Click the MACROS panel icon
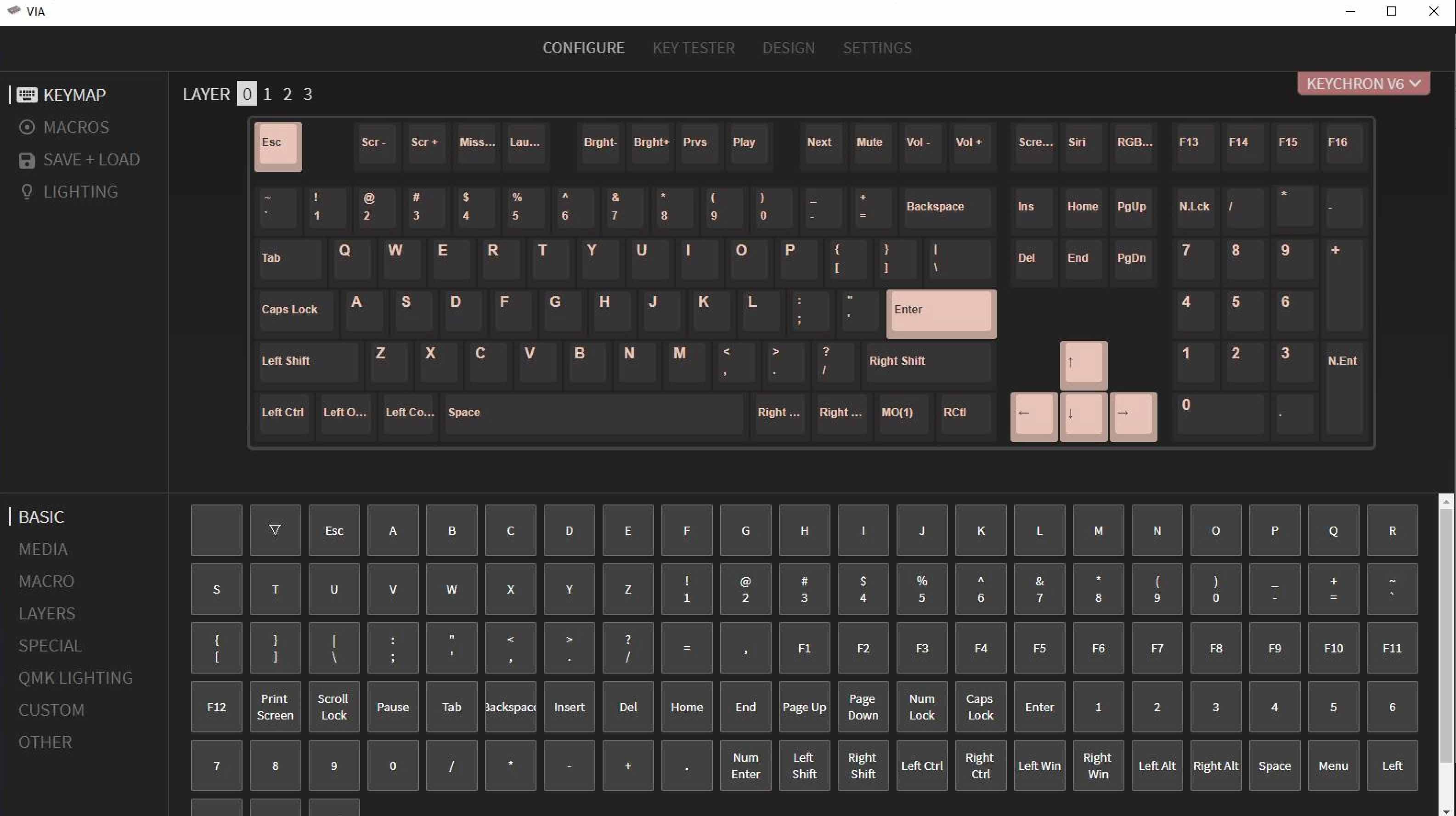The image size is (1456, 816). 28,127
